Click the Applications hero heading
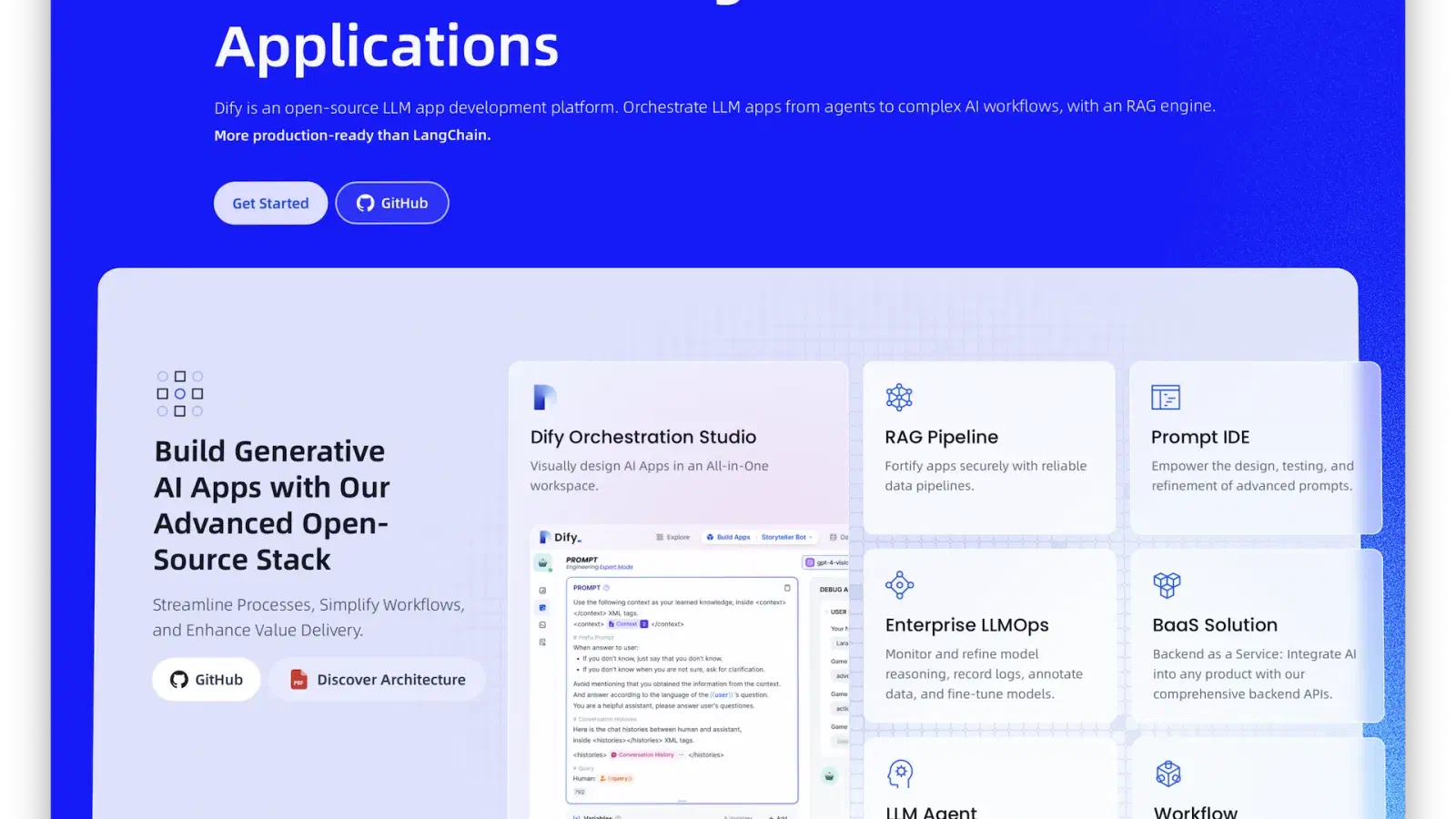Image resolution: width=1456 pixels, height=819 pixels. pyautogui.click(x=387, y=46)
